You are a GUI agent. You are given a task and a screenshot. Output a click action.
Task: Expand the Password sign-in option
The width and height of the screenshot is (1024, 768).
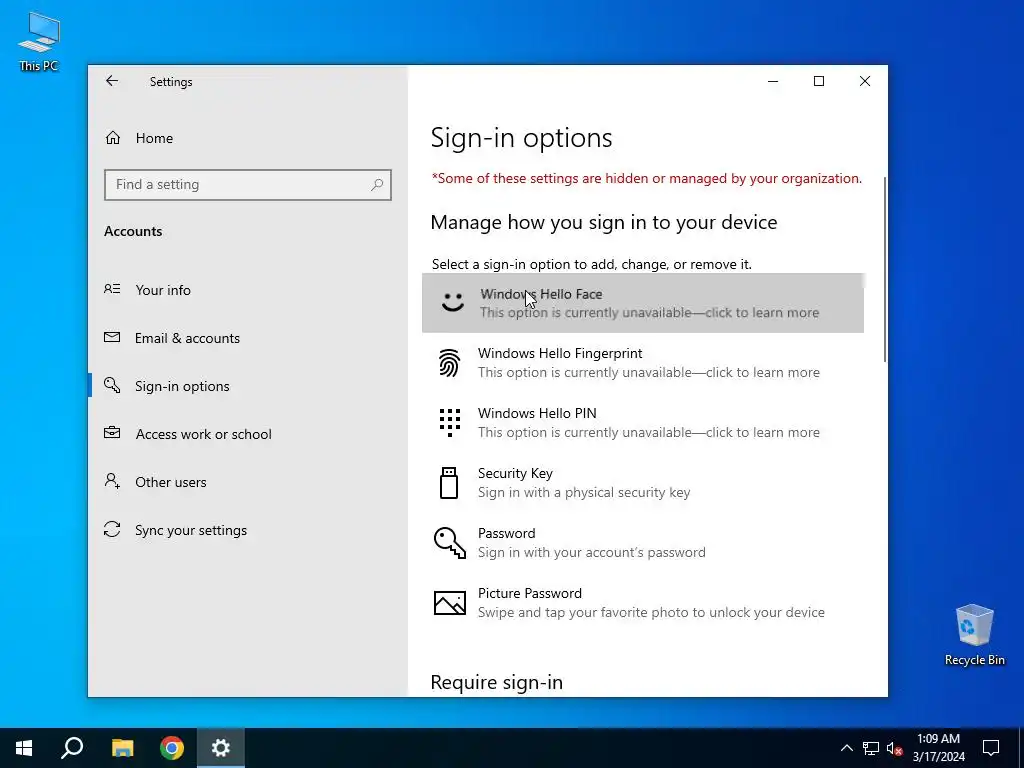643,543
